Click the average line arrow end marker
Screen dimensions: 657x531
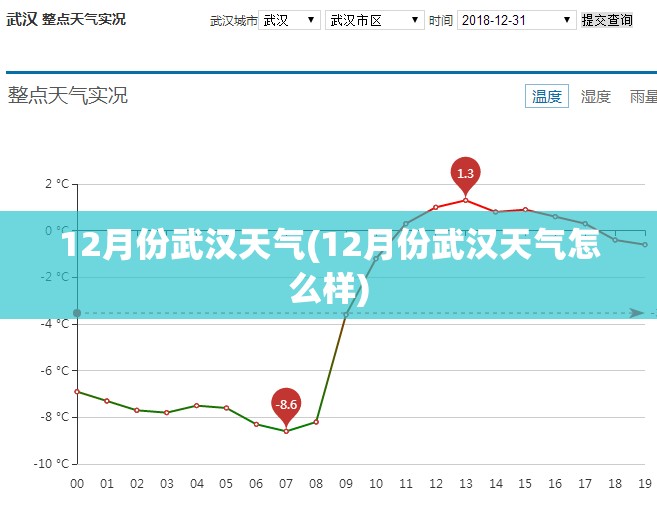tap(637, 313)
